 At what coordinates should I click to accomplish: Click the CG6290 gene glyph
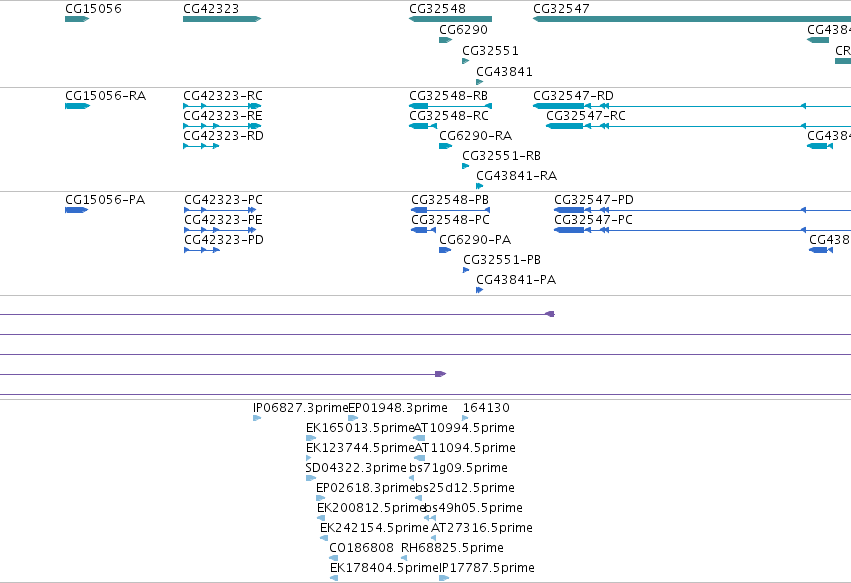[446, 40]
